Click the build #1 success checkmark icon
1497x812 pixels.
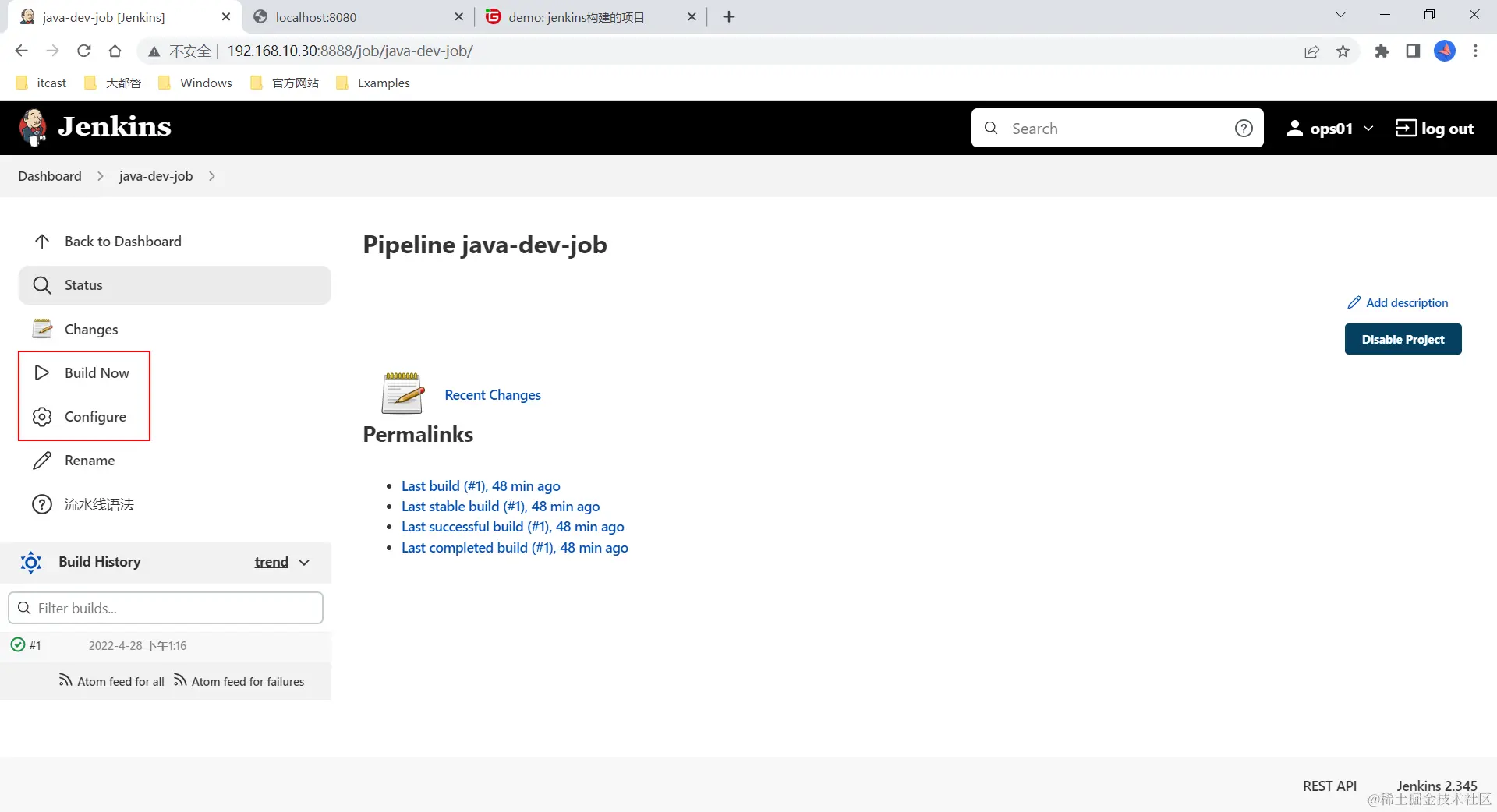tap(18, 644)
